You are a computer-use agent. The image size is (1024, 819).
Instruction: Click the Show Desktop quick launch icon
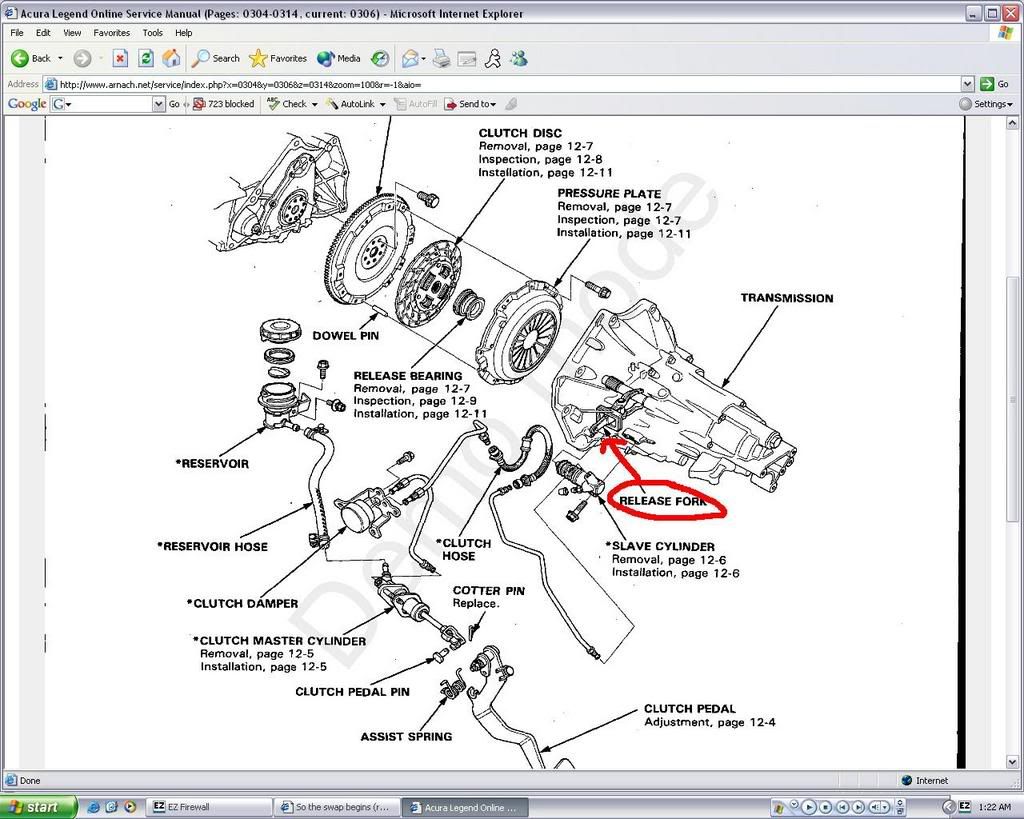pos(112,807)
